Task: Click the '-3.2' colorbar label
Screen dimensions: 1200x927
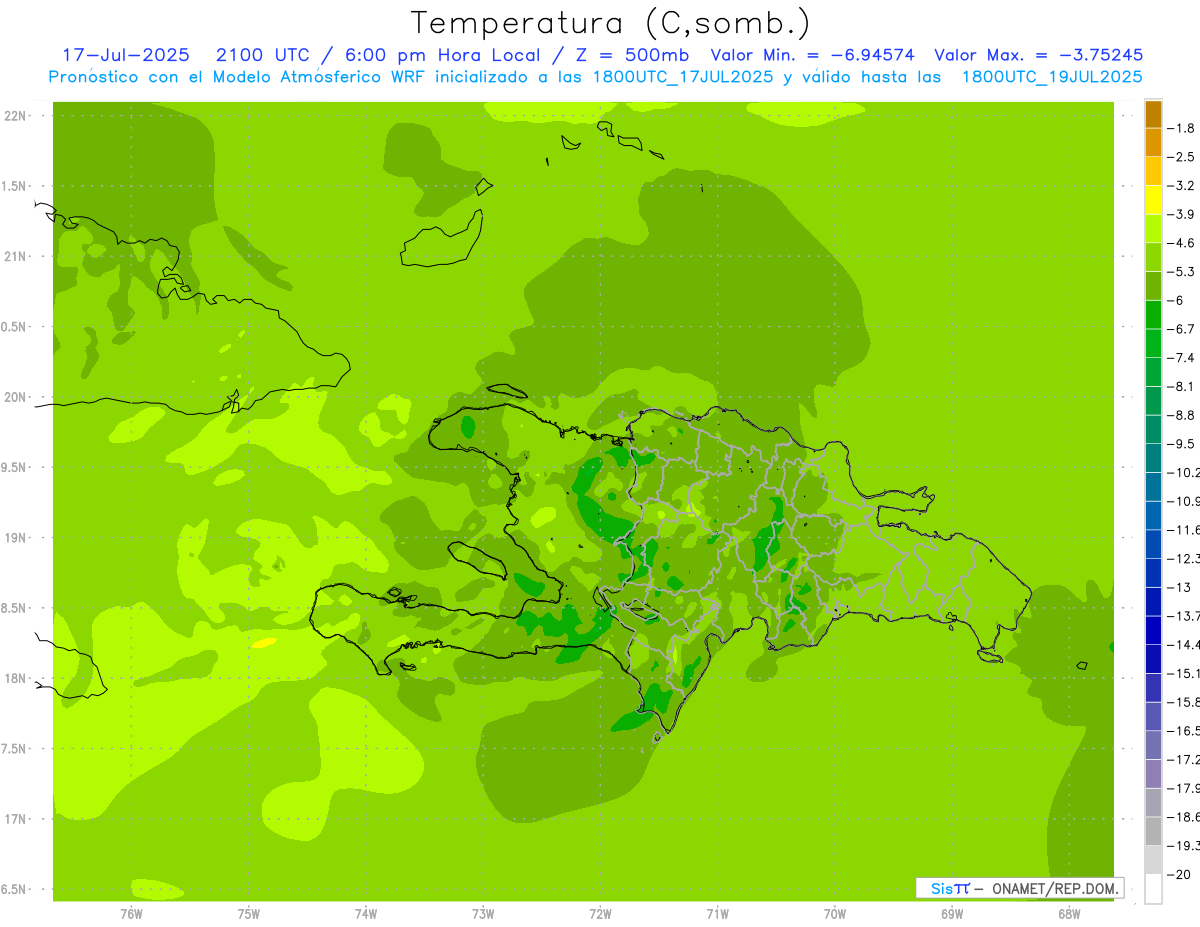Action: pos(1183,186)
